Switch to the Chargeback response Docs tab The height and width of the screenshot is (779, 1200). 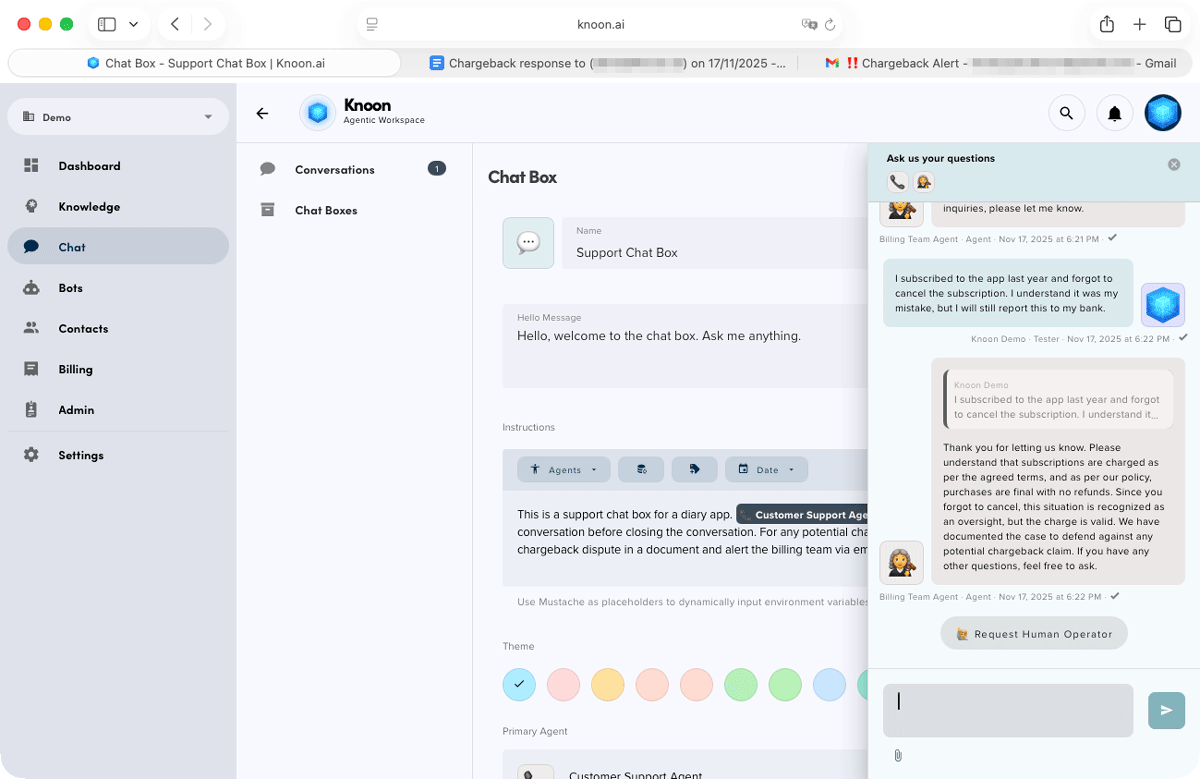[608, 63]
